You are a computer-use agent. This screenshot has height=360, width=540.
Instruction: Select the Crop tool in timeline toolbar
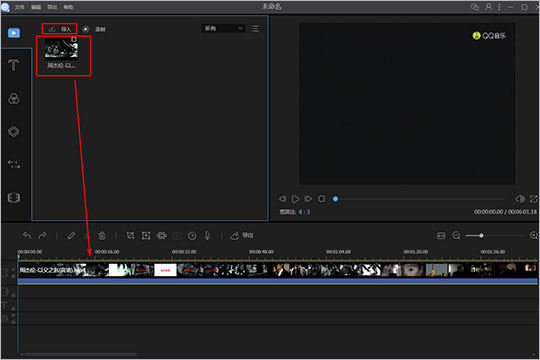click(x=130, y=236)
